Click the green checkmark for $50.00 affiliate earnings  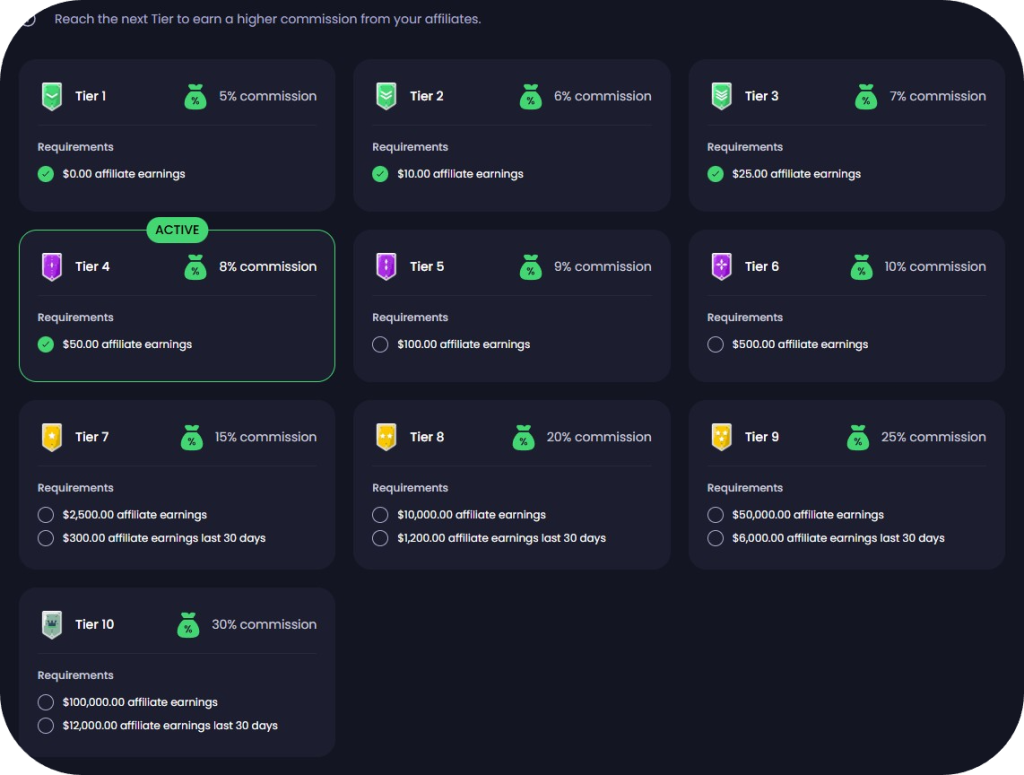tap(45, 345)
